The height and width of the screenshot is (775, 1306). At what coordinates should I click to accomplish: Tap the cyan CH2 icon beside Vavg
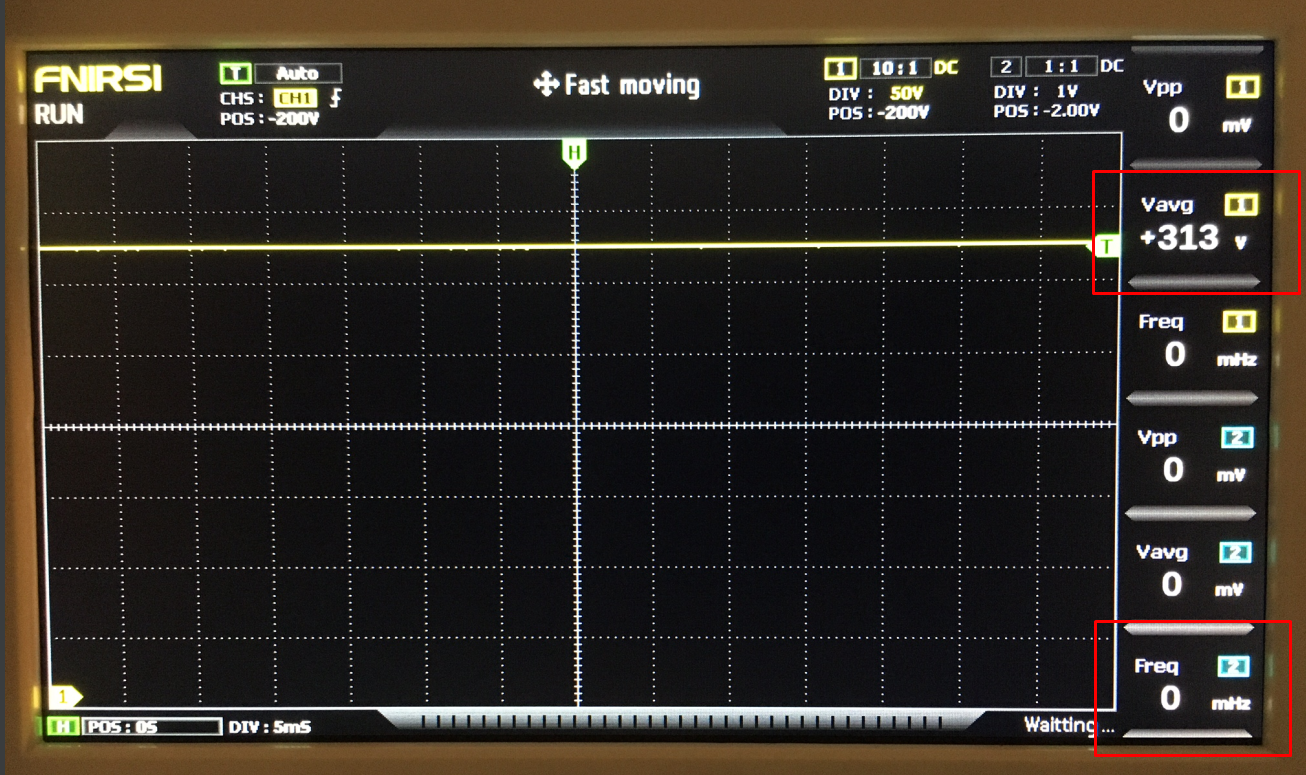point(1236,553)
